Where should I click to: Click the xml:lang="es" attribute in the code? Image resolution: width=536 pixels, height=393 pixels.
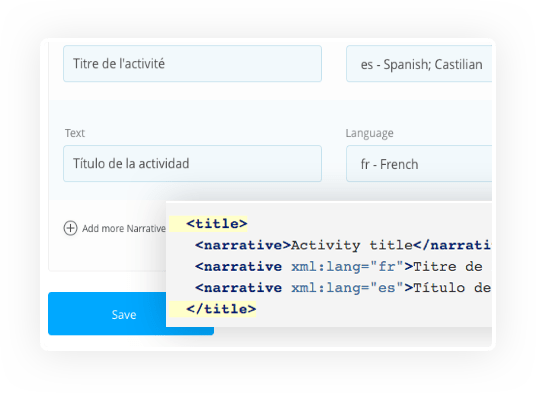348,288
